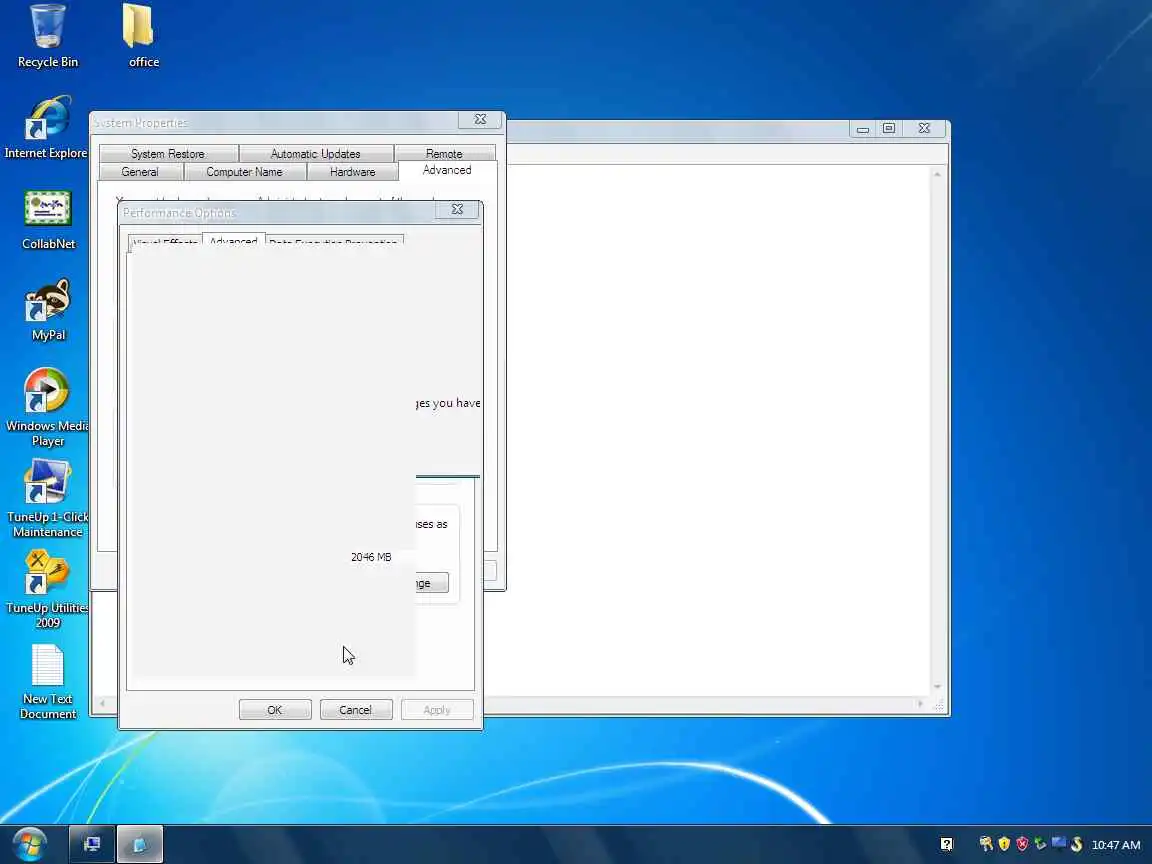The height and width of the screenshot is (864, 1152).
Task: Open the Hardware tab
Action: [353, 172]
